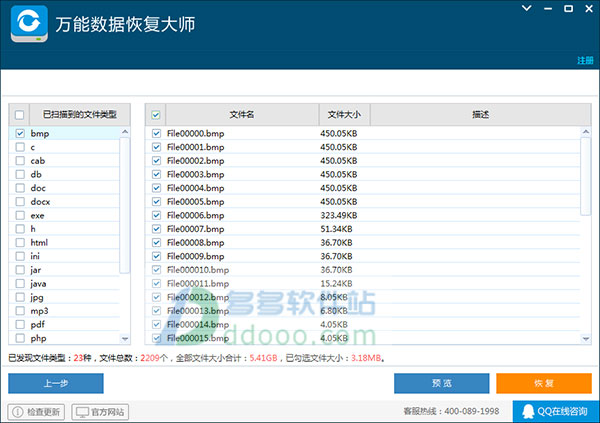Check the c file type checkbox
Viewport: 600px width, 423px height.
[20, 147]
